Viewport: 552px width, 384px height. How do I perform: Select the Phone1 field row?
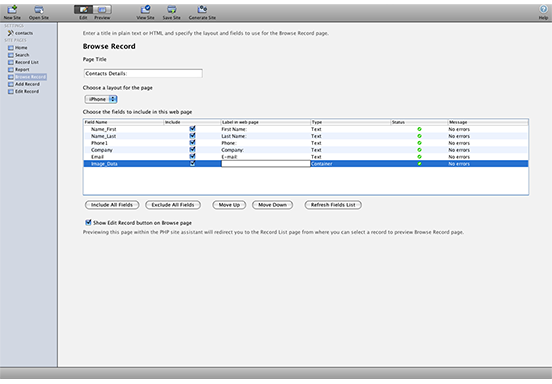pyautogui.click(x=306, y=143)
